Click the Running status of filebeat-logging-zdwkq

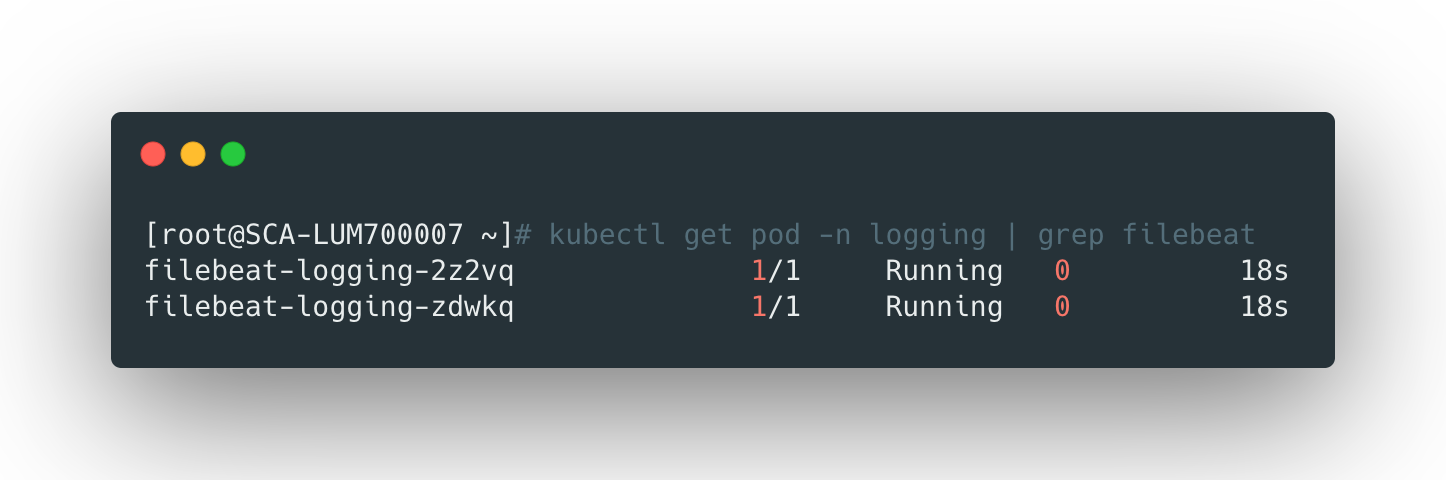(944, 307)
